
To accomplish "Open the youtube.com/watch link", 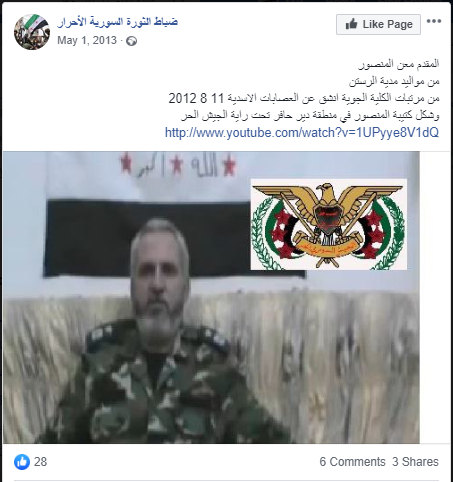I will coord(302,133).
